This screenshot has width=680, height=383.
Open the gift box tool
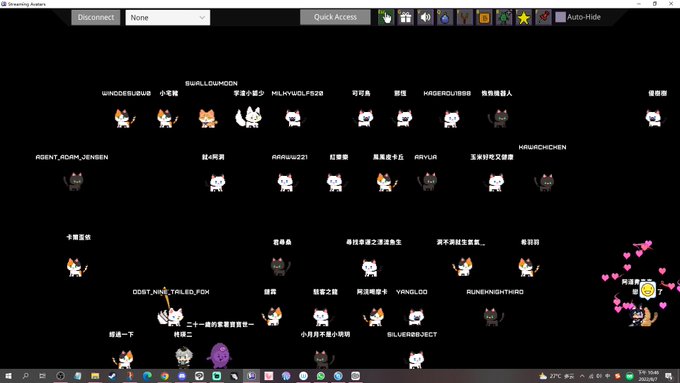pos(405,17)
